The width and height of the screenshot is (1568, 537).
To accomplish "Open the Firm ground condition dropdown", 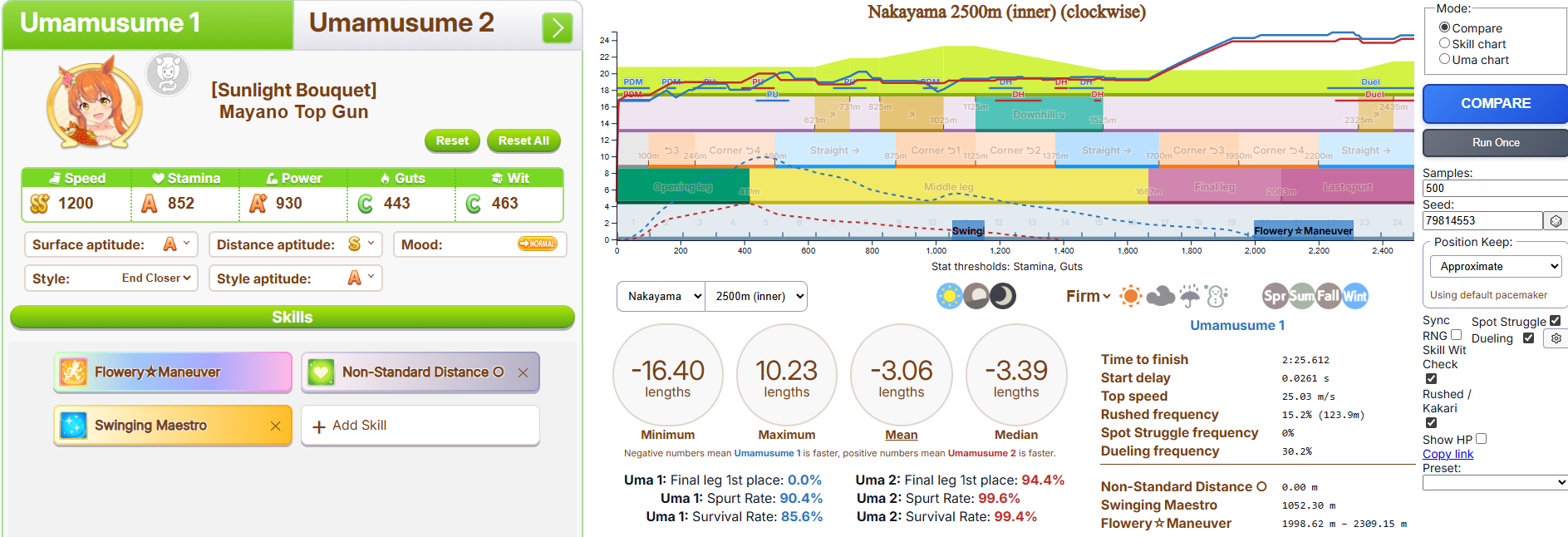I will 1088,296.
